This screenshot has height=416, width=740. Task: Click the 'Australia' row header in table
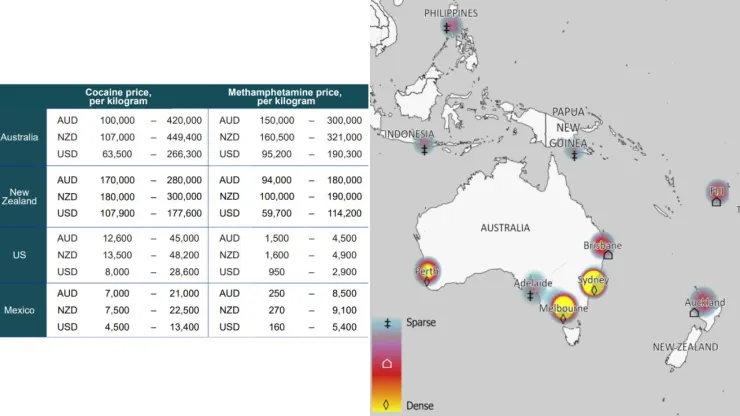19,137
